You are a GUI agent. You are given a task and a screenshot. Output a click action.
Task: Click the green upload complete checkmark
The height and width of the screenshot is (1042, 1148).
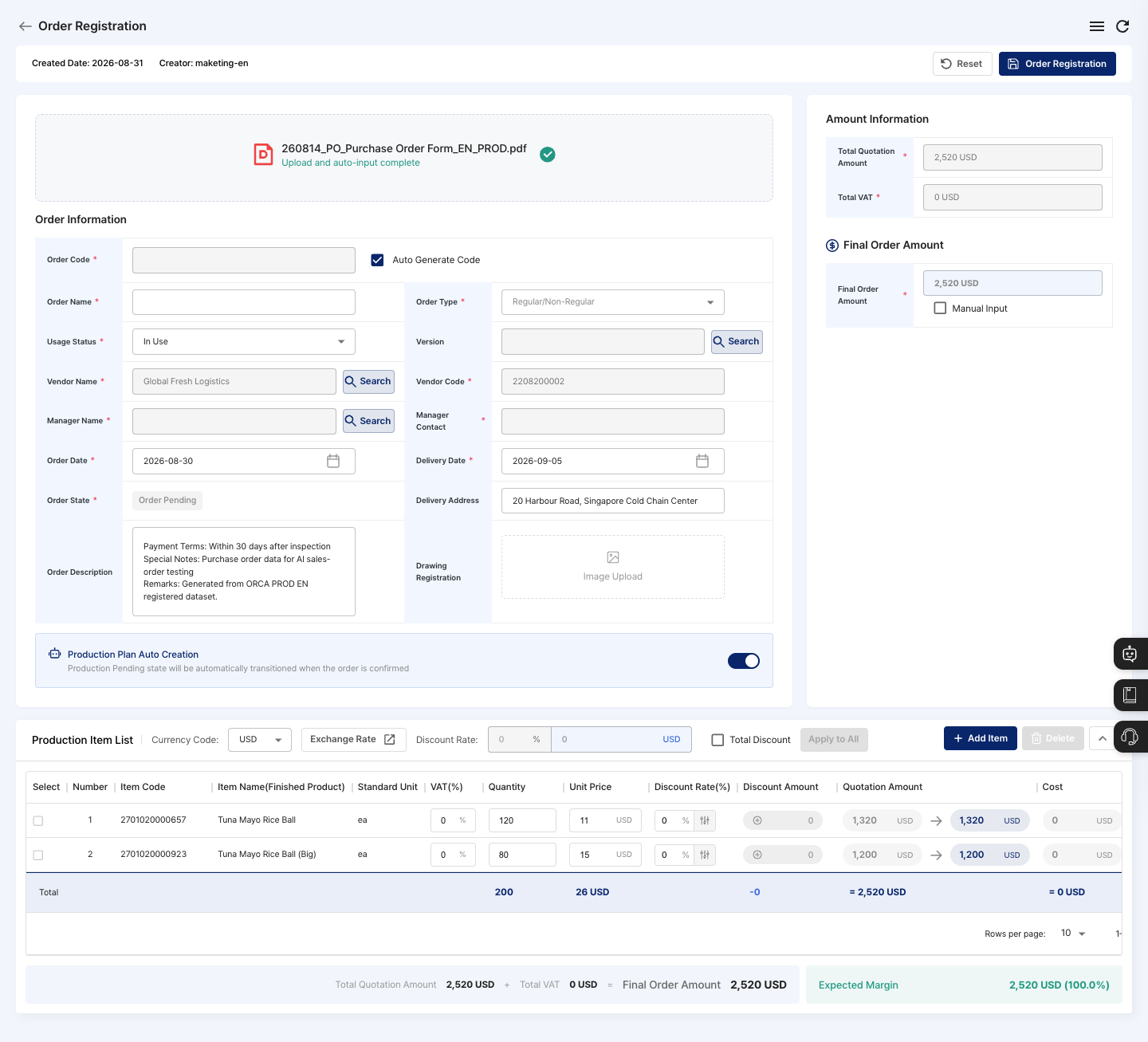[x=548, y=155]
